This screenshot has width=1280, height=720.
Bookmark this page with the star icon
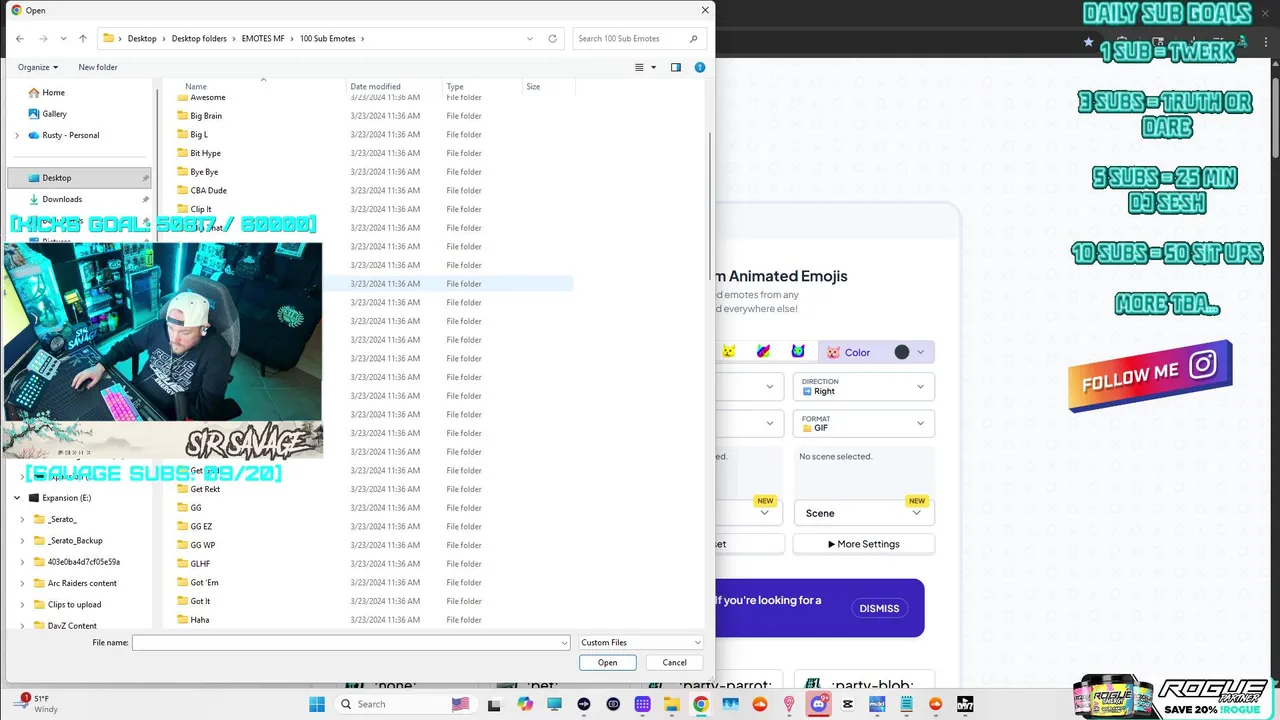1088,42
